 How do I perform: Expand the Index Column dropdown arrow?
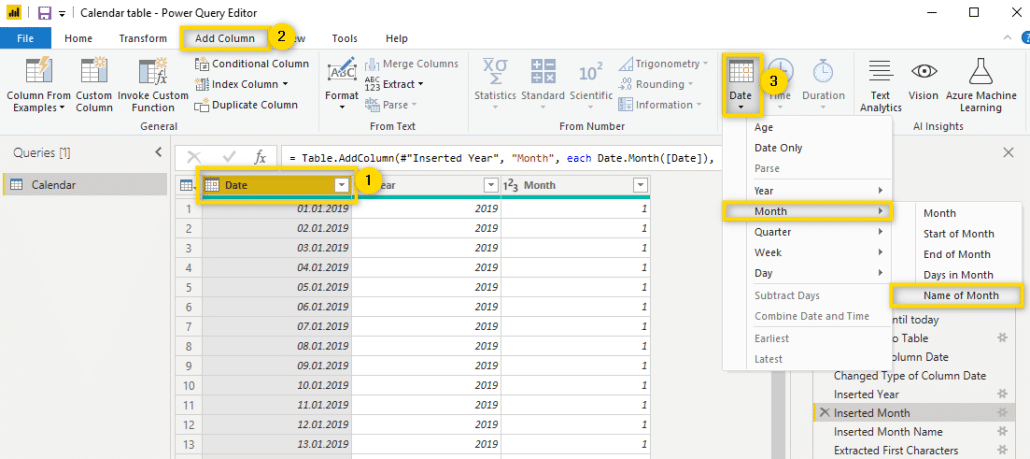286,85
